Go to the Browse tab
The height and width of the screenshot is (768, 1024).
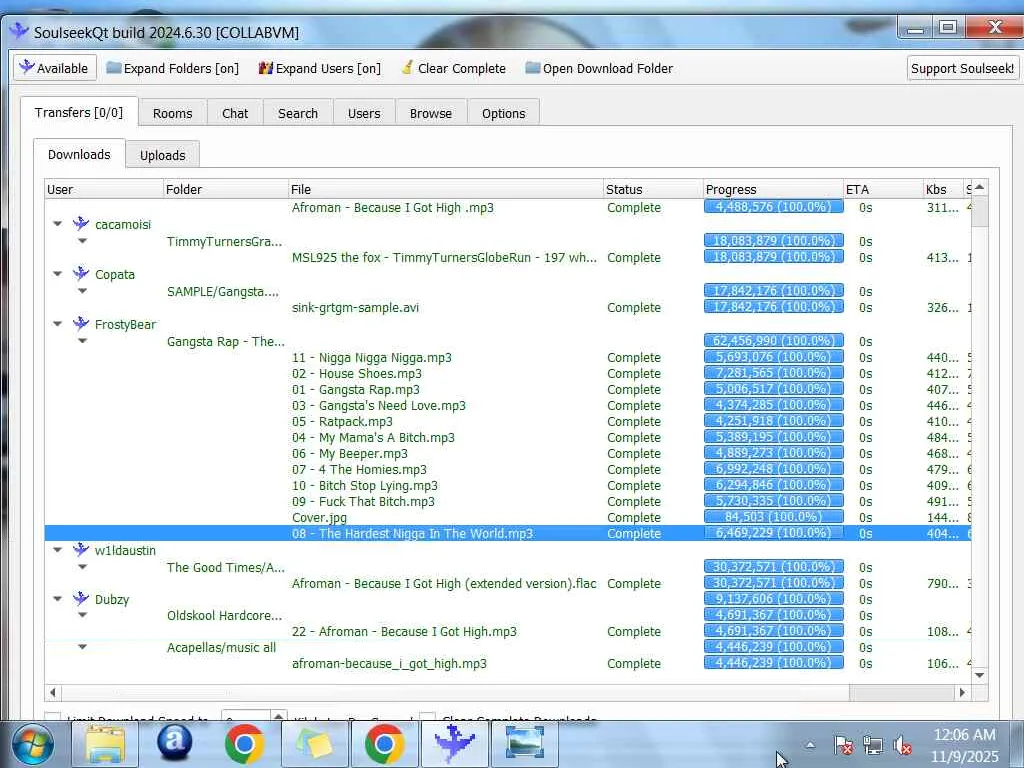pos(431,113)
